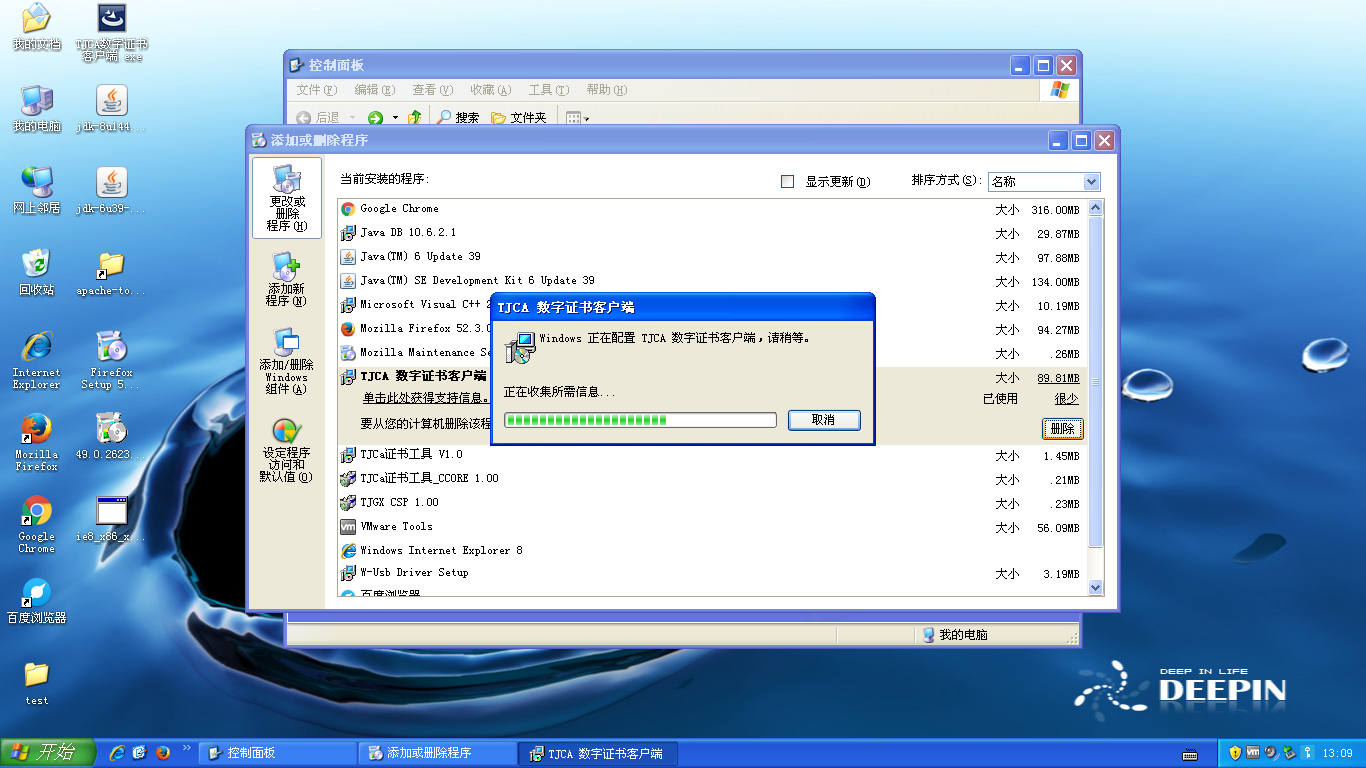Click the keyboard language bar icon
1366x768 pixels.
pos(1189,753)
